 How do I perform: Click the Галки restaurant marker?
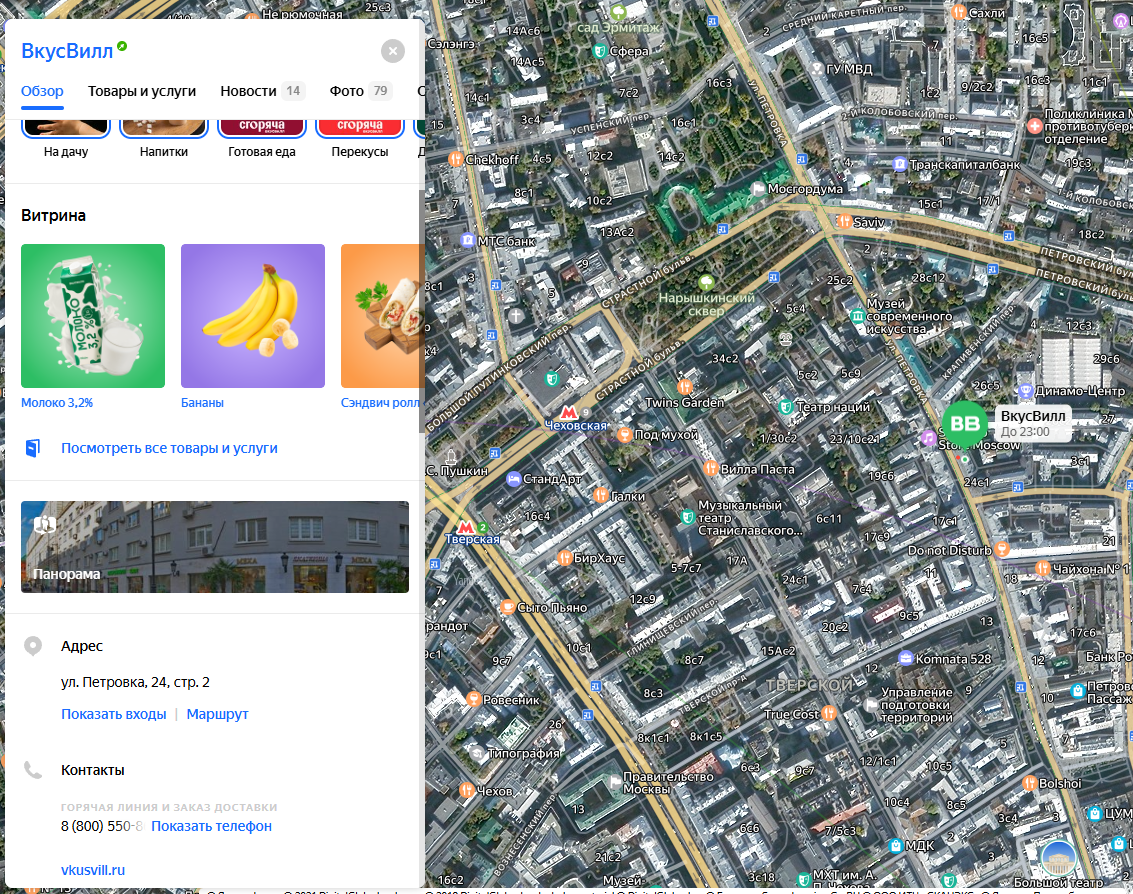point(600,496)
